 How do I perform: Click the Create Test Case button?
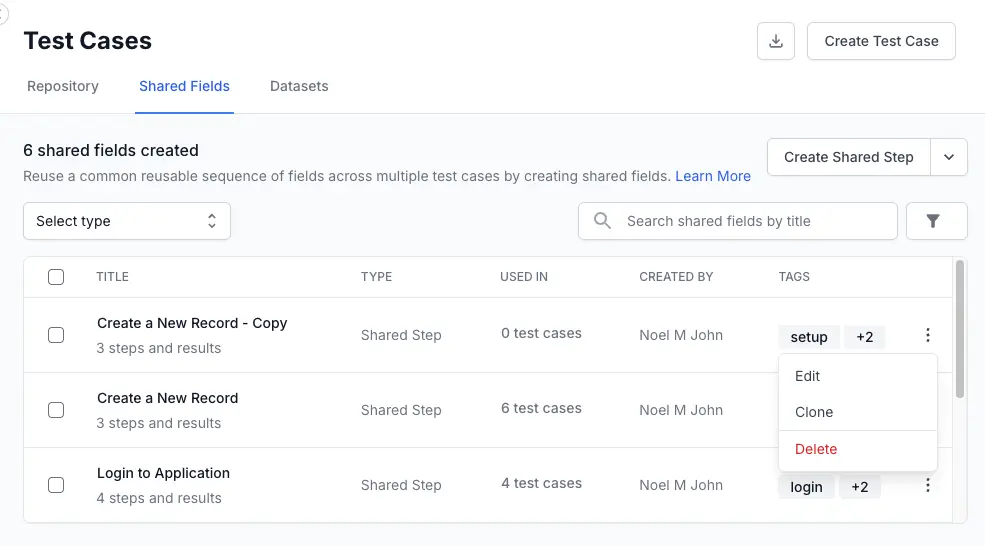point(881,41)
